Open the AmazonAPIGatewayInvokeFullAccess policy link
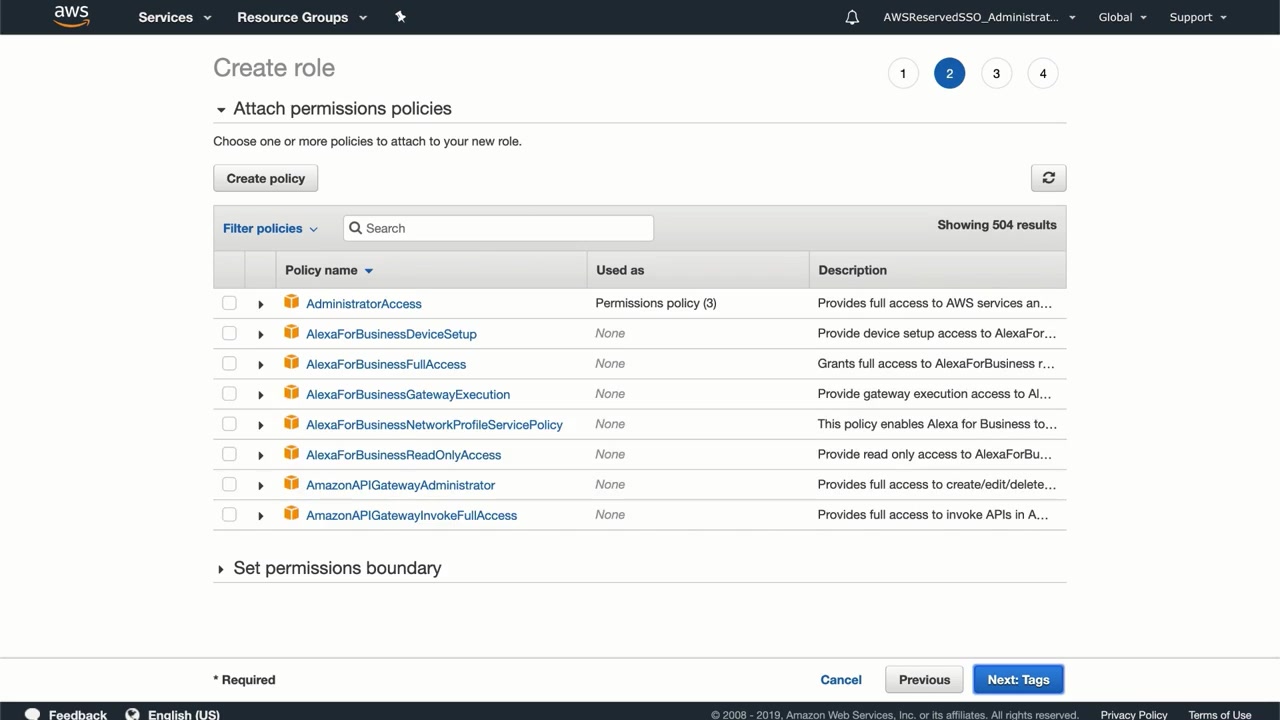Screen dimensions: 1280x720 point(411,515)
